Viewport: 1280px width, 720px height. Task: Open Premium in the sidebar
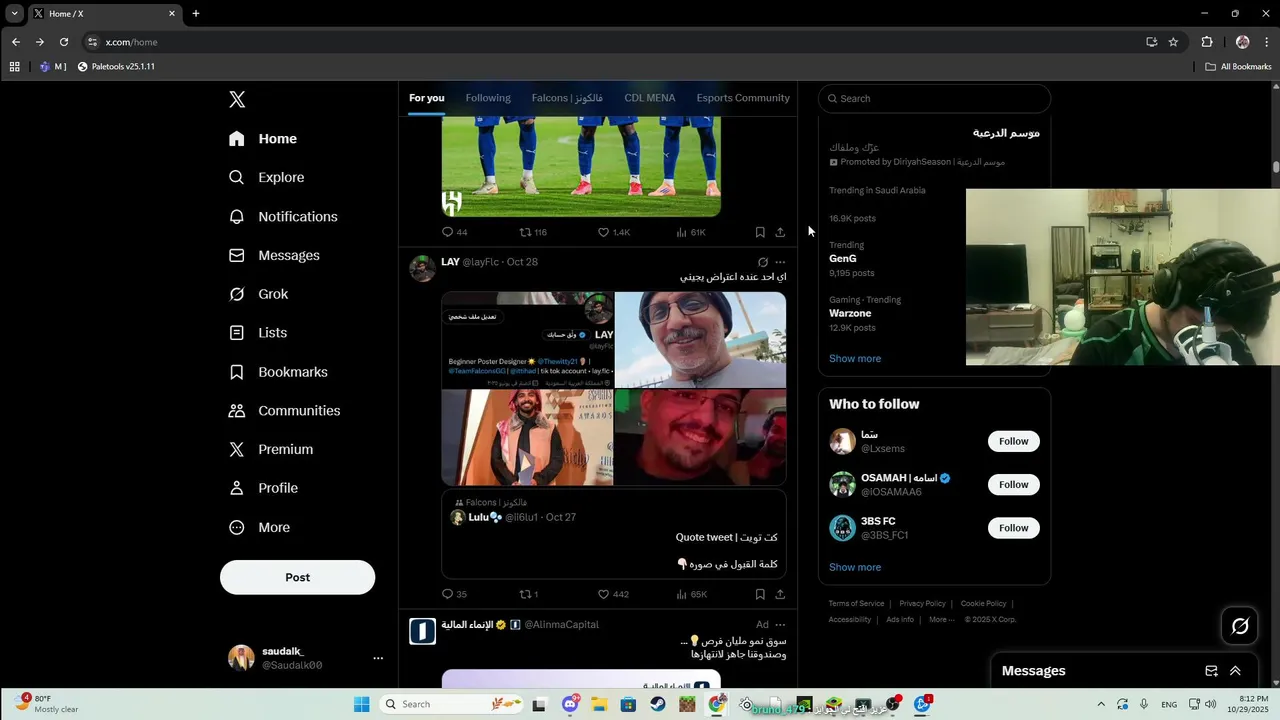[x=271, y=450]
